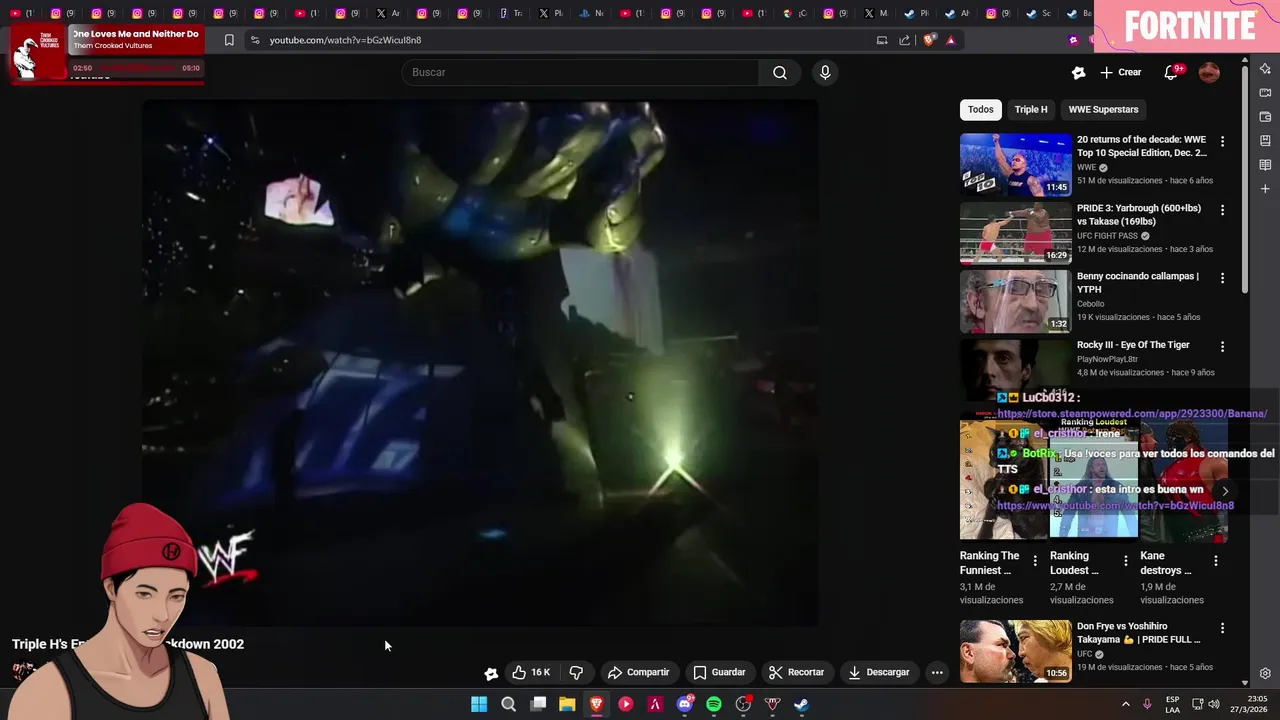
Task: Click the screen cast icon in address bar
Action: click(882, 40)
